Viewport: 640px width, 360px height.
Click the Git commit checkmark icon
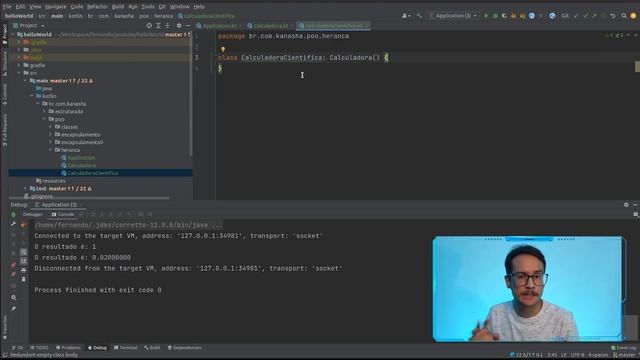coord(585,16)
